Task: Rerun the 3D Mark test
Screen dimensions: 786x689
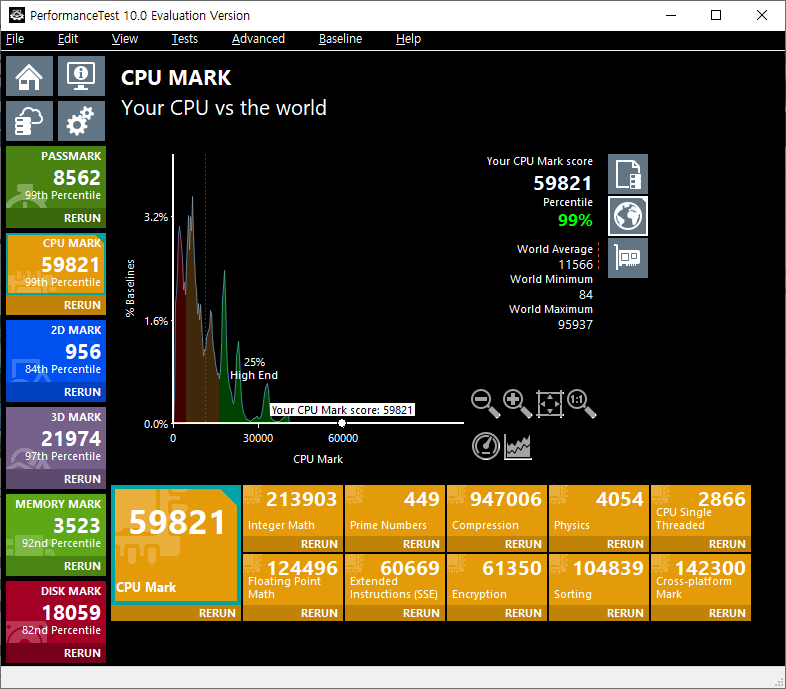Action: click(82, 479)
